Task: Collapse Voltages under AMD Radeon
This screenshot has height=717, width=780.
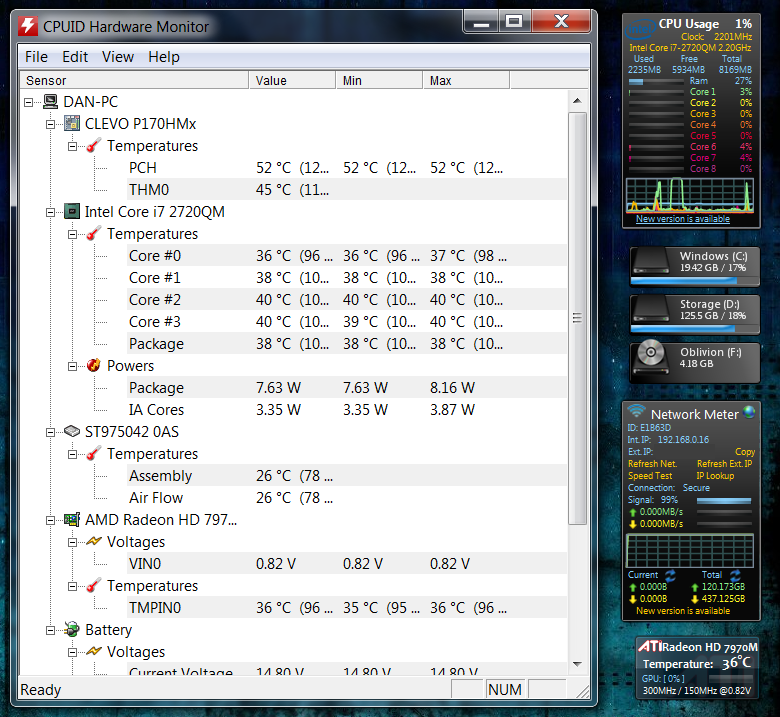Action: [x=72, y=542]
